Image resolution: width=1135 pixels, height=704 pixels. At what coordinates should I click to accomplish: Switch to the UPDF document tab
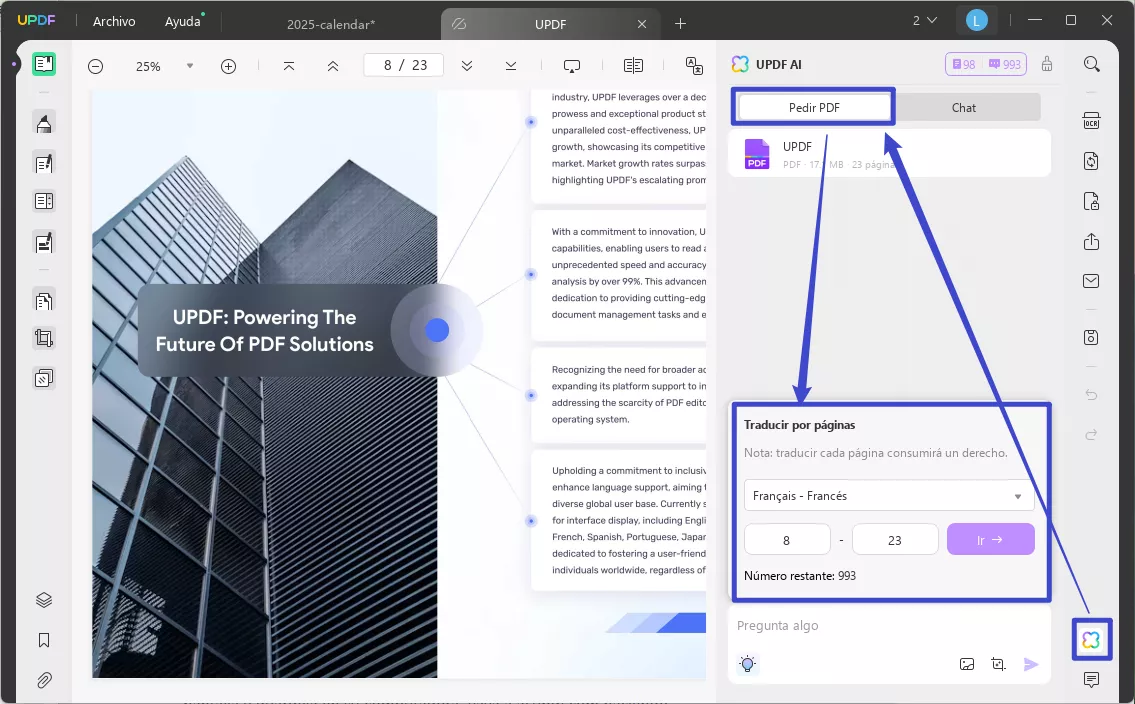click(550, 24)
